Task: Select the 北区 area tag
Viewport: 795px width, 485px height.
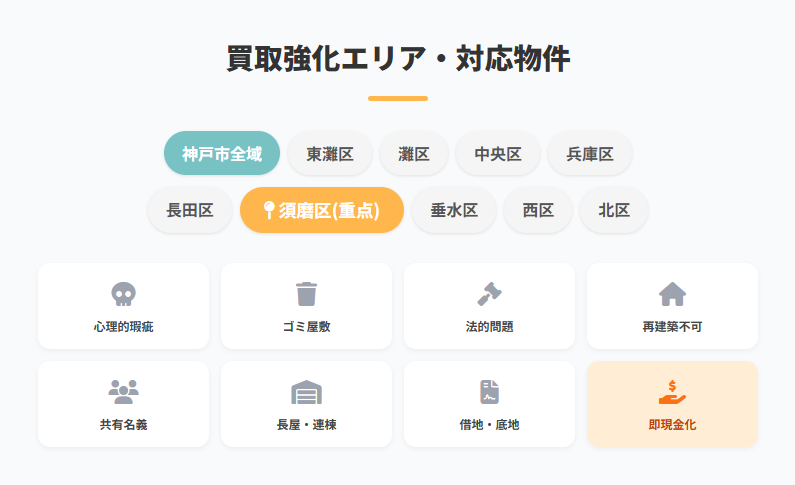Action: [x=614, y=210]
